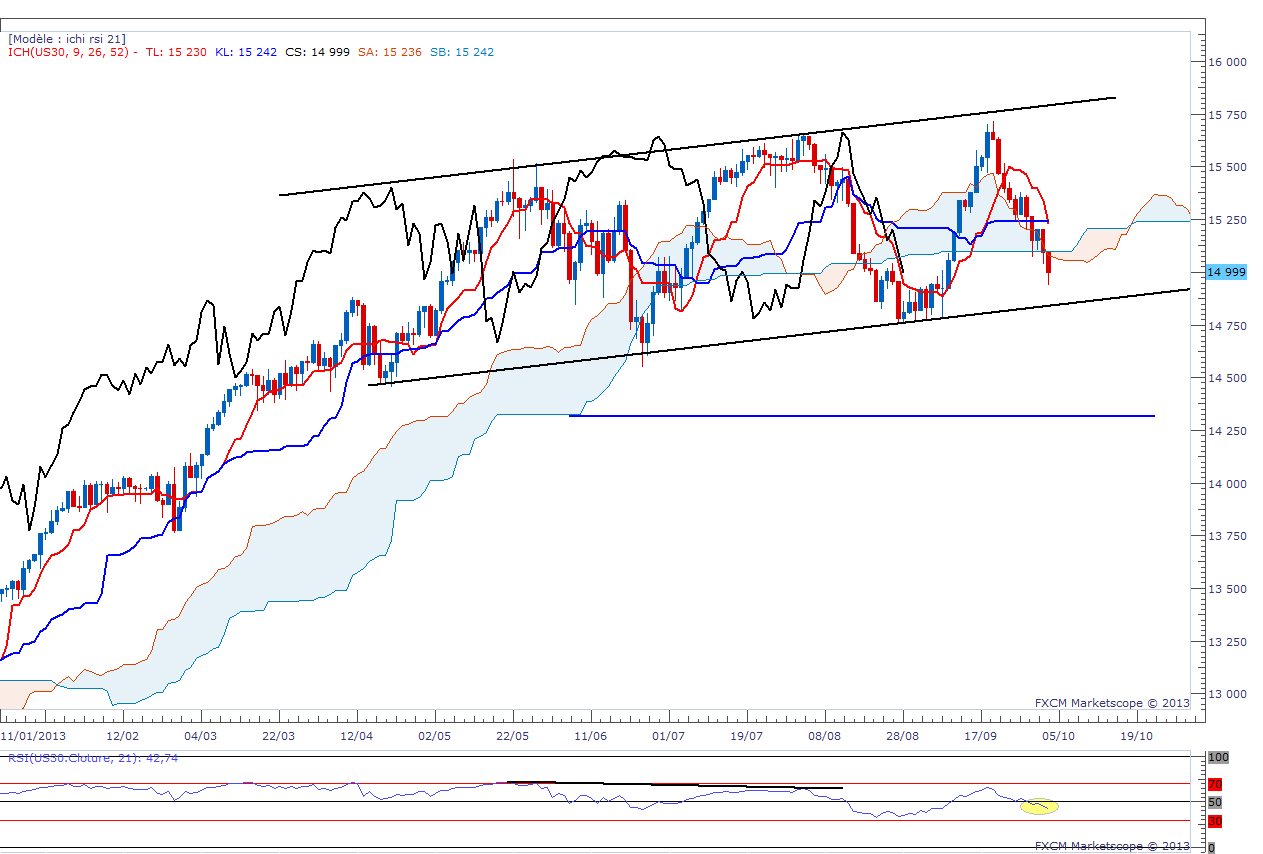This screenshot has width=1263, height=854.
Task: Click the red RSI 70 level label
Action: pyautogui.click(x=1215, y=784)
